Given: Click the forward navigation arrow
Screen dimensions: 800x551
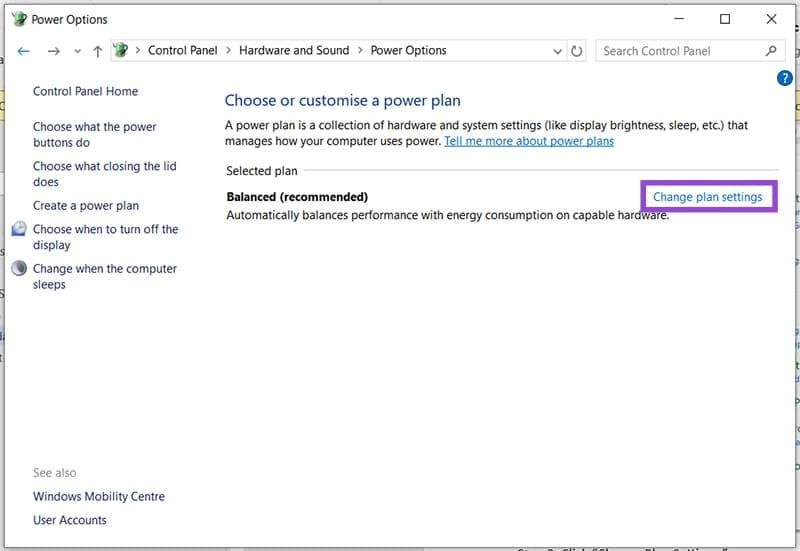Looking at the screenshot, I should (54, 51).
